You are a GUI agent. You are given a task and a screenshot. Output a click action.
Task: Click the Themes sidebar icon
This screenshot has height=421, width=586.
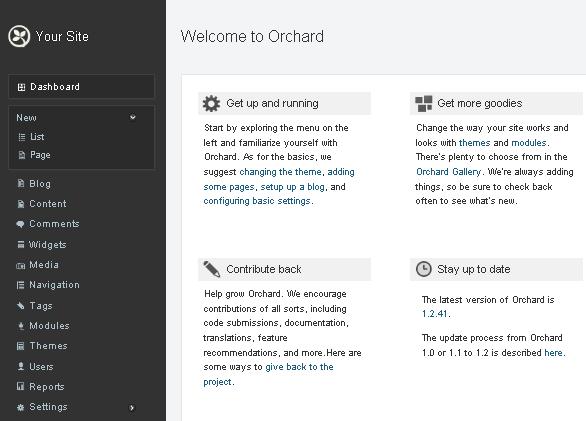(21, 346)
